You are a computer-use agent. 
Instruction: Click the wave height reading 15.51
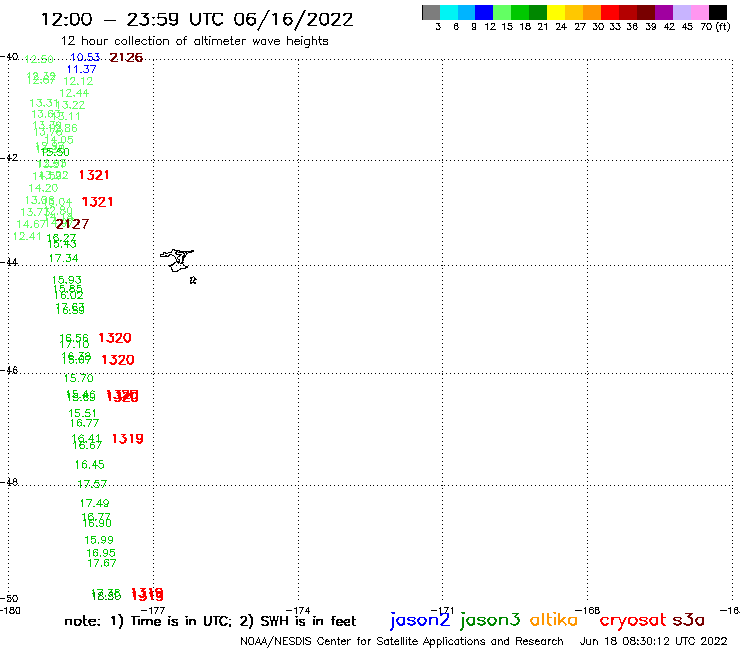(x=82, y=414)
